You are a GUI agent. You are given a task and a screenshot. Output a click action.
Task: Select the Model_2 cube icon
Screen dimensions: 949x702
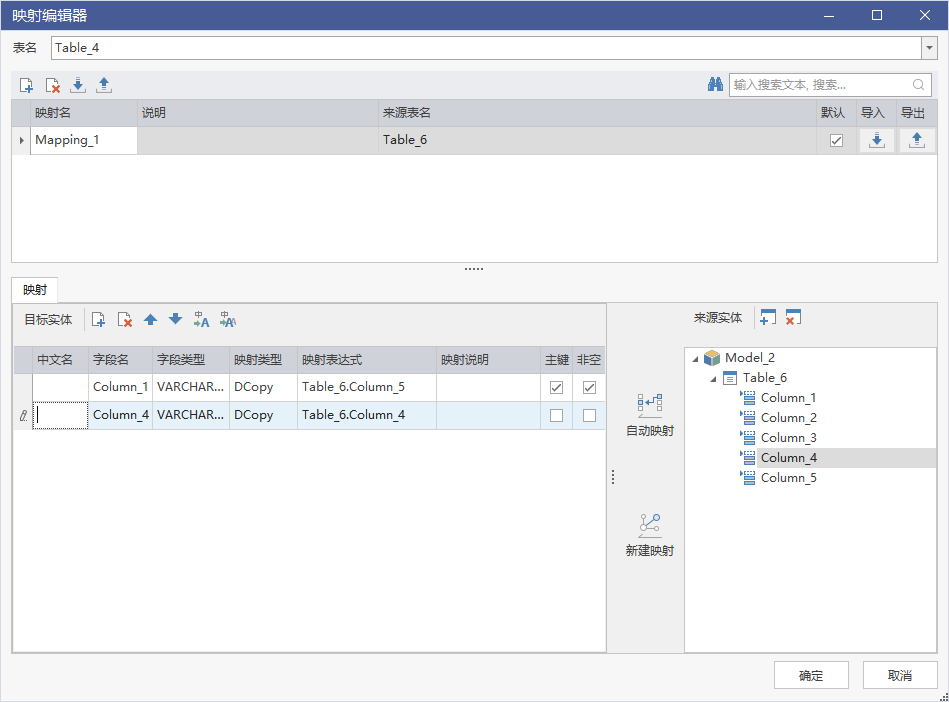(712, 358)
